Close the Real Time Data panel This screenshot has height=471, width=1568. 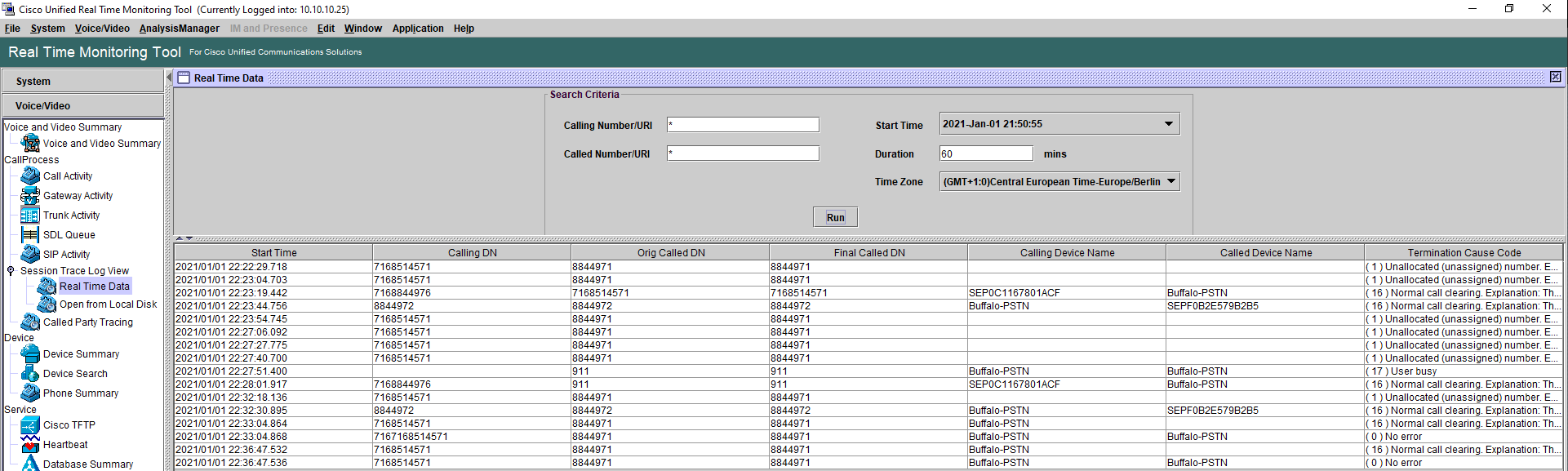click(x=1556, y=77)
